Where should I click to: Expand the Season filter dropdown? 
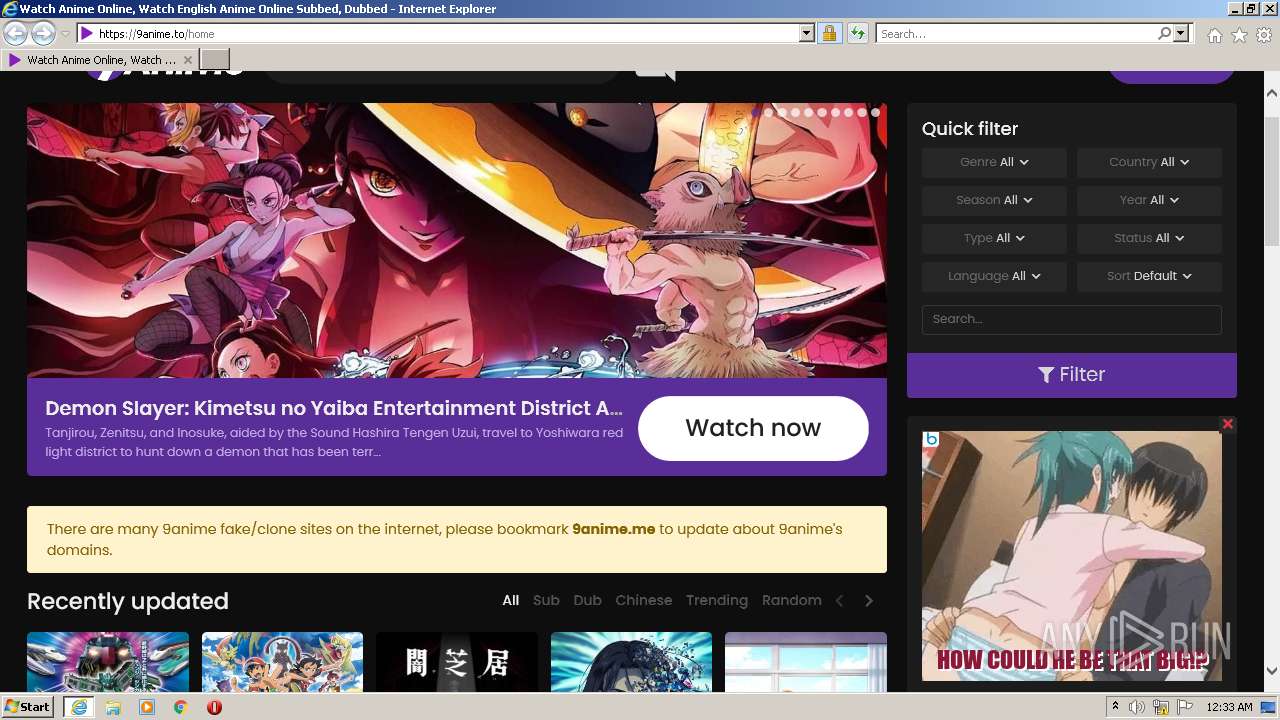coord(994,200)
